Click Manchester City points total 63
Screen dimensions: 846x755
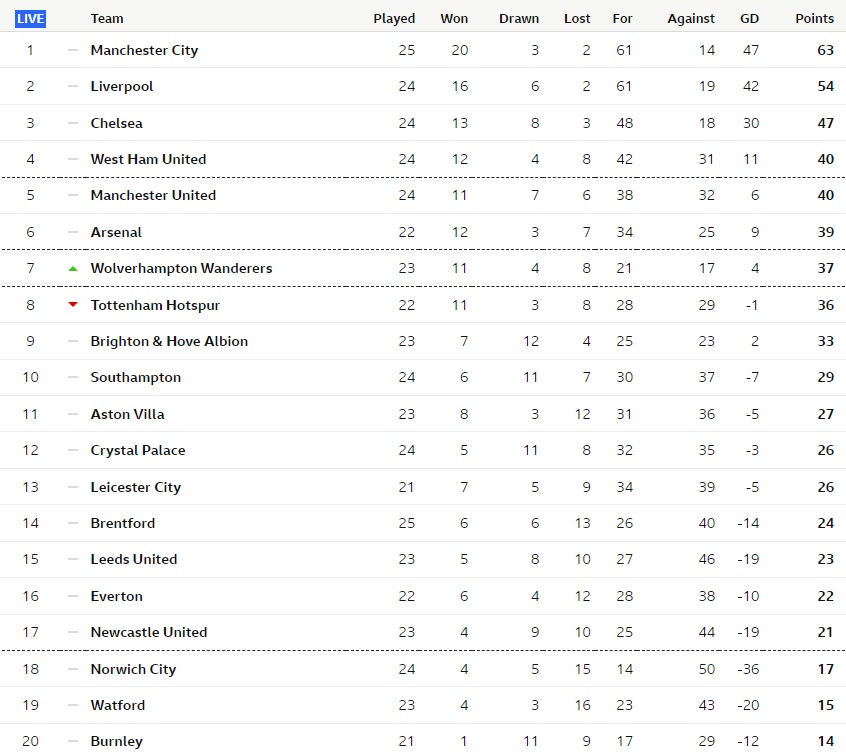[x=825, y=50]
